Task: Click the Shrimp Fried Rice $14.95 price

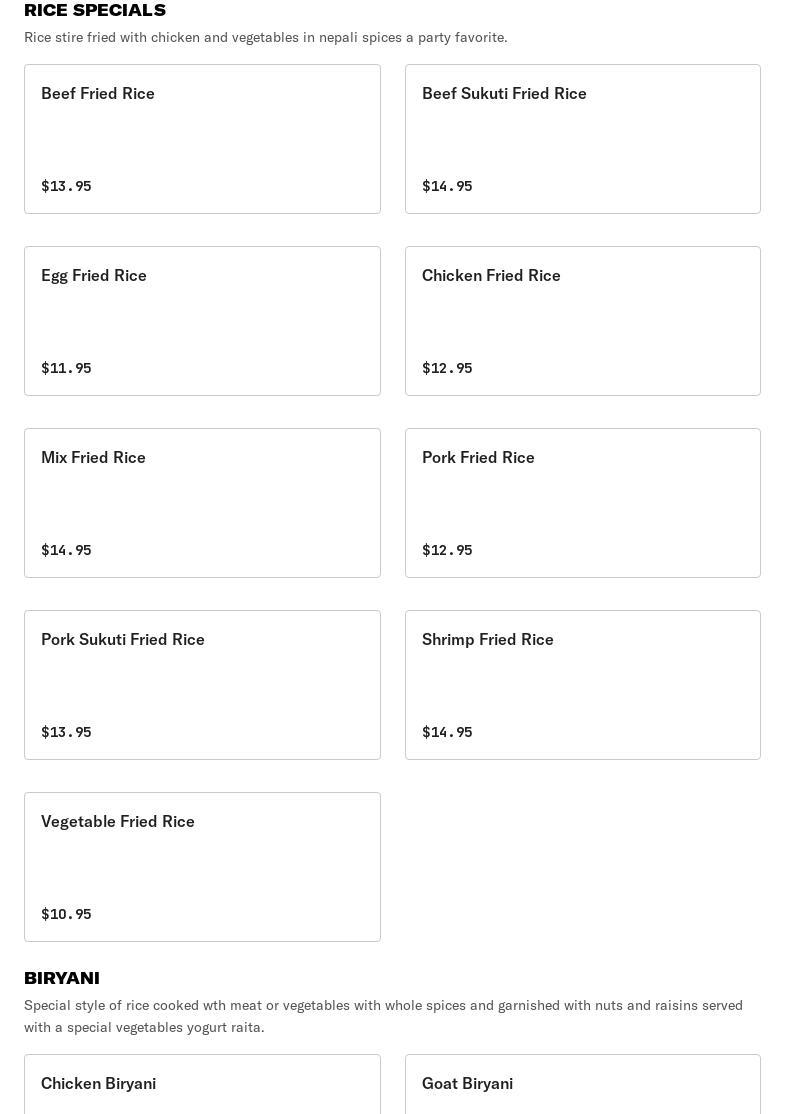Action: (447, 732)
